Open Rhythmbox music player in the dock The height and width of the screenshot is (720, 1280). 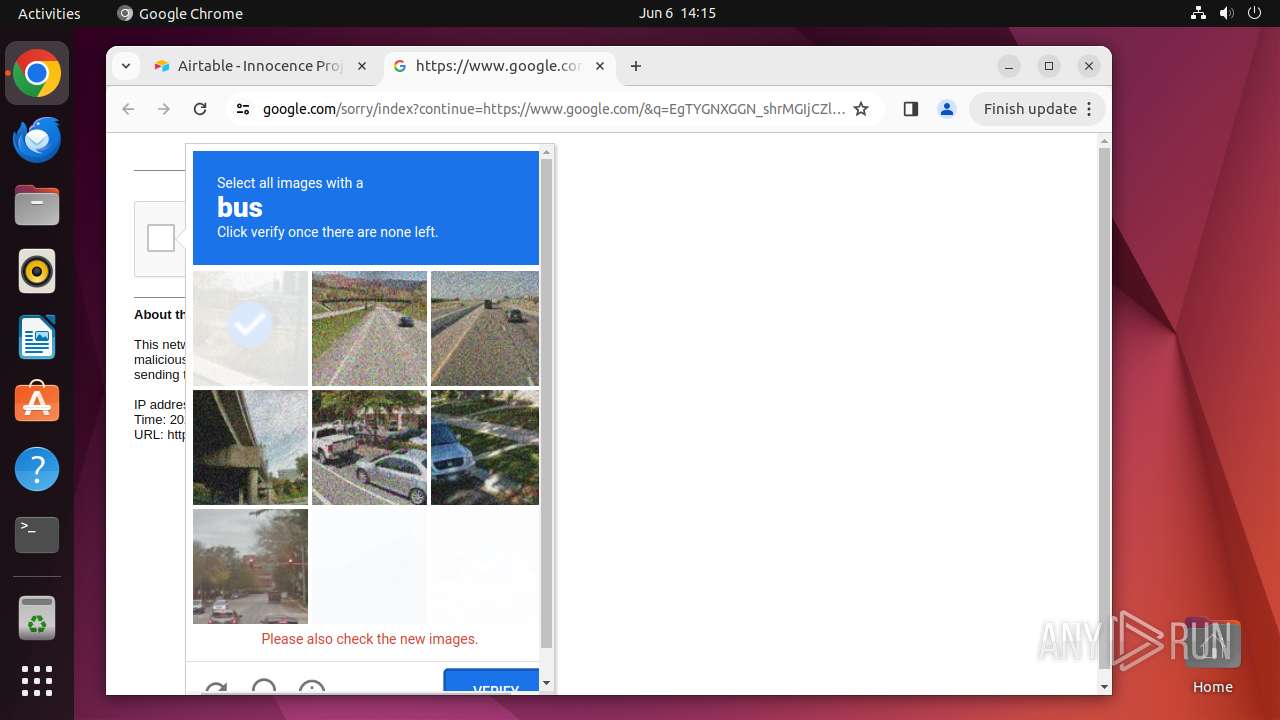tap(37, 271)
